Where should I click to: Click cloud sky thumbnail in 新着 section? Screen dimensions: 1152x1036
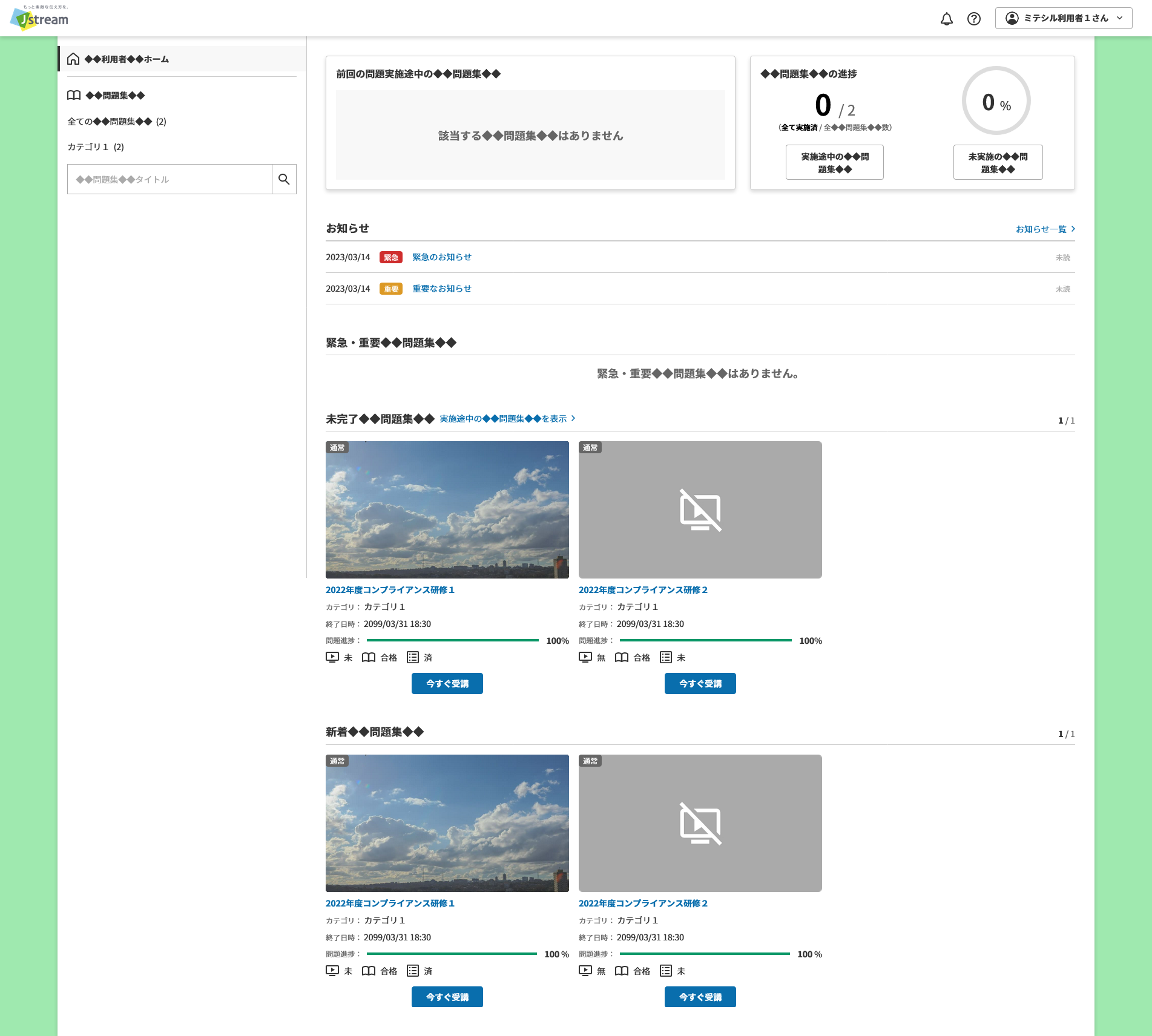[447, 823]
